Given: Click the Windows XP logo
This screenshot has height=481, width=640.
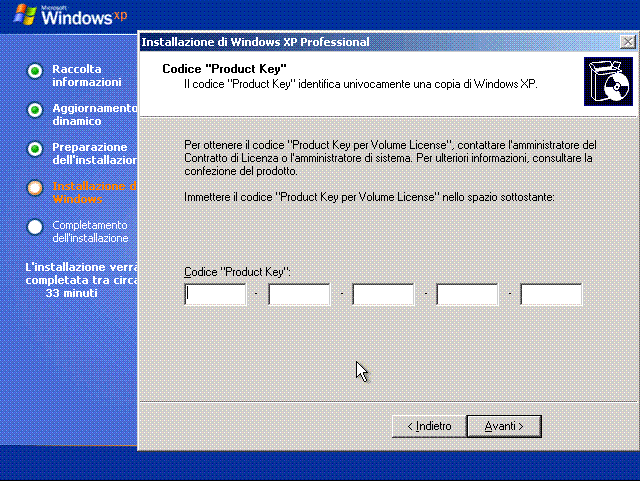Looking at the screenshot, I should (65, 16).
